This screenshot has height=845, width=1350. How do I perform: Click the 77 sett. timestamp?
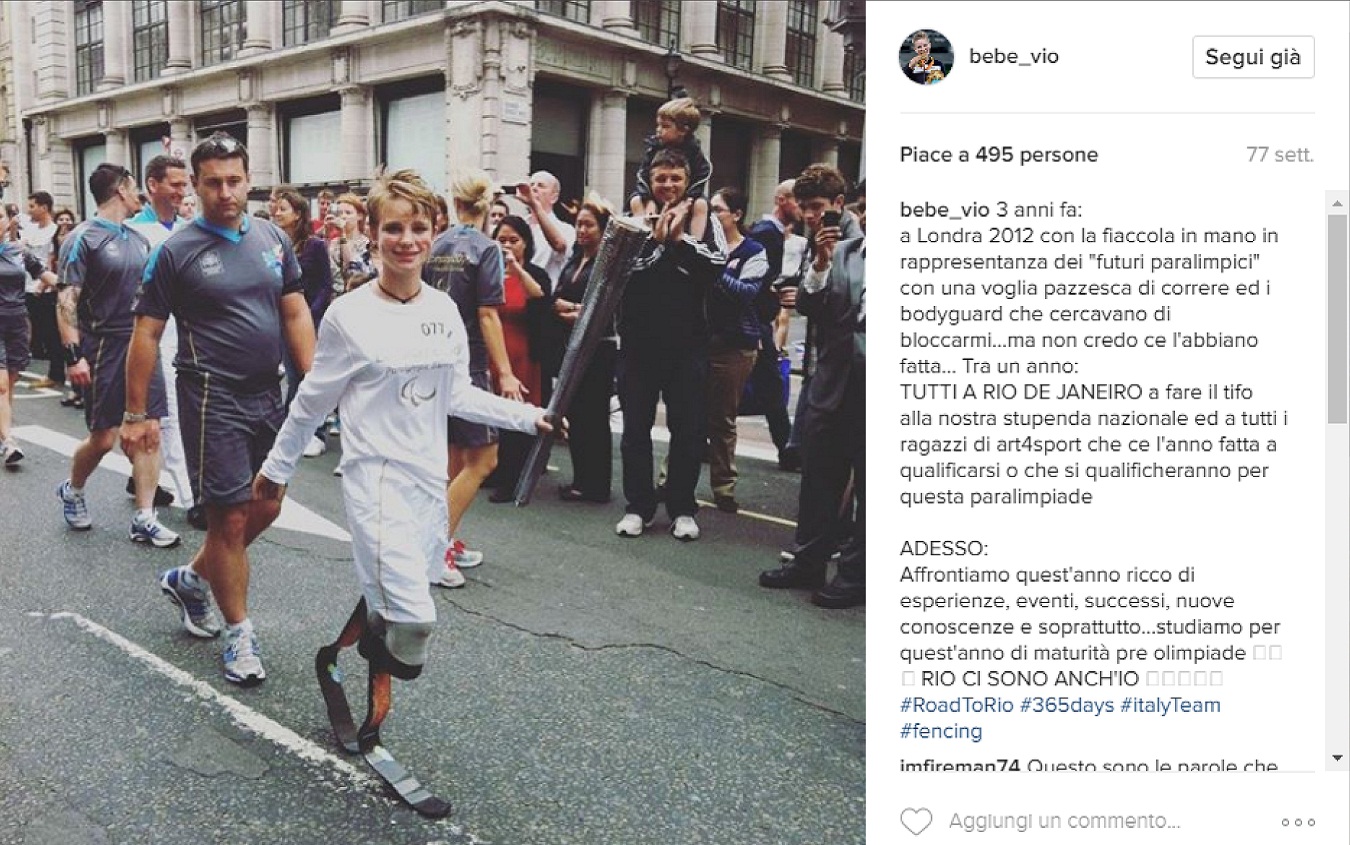point(1280,155)
